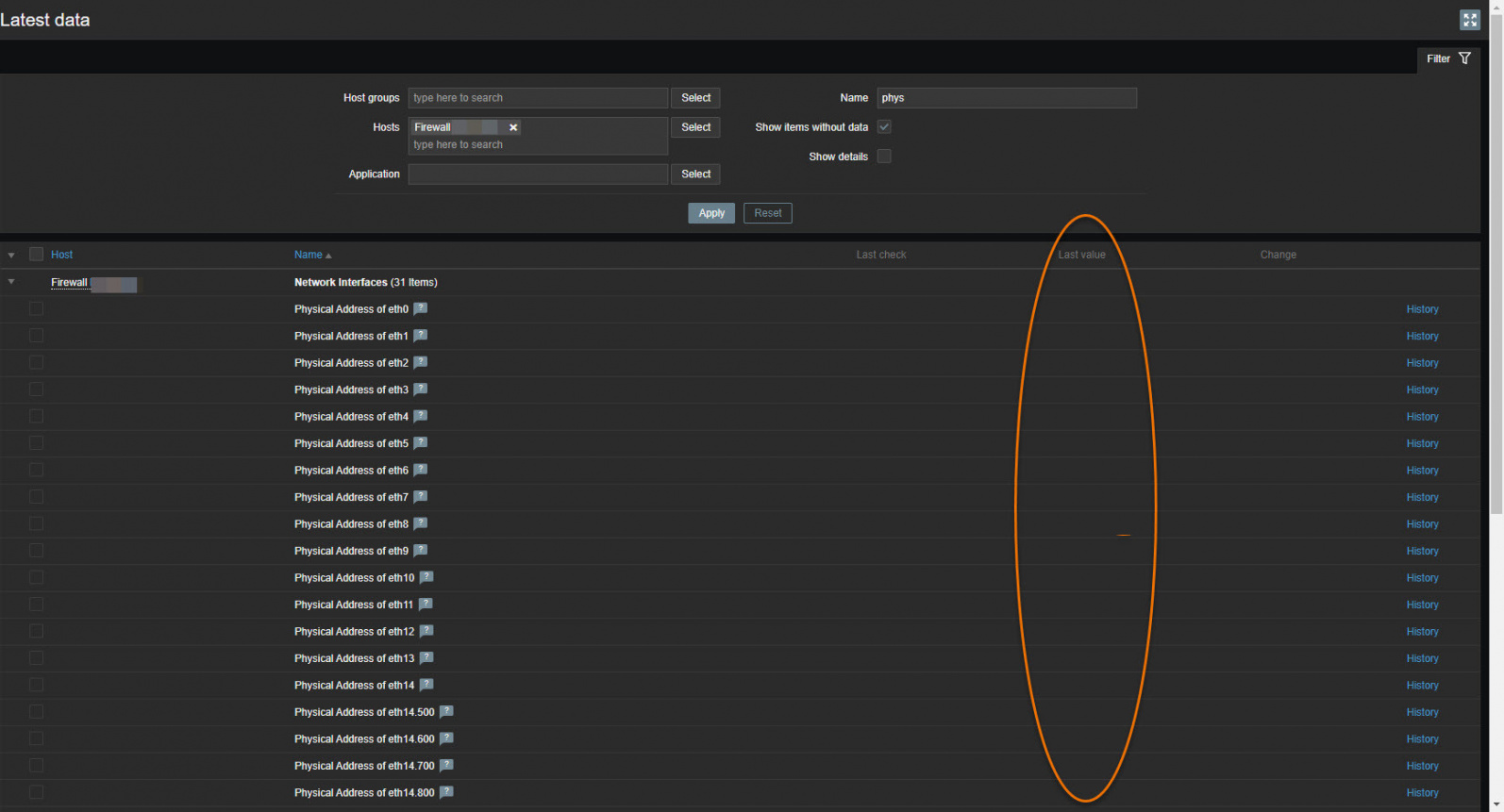Screen dimensions: 1504x812
Task: Click help icon beside Physical Address of eth5
Action: pyautogui.click(x=421, y=443)
